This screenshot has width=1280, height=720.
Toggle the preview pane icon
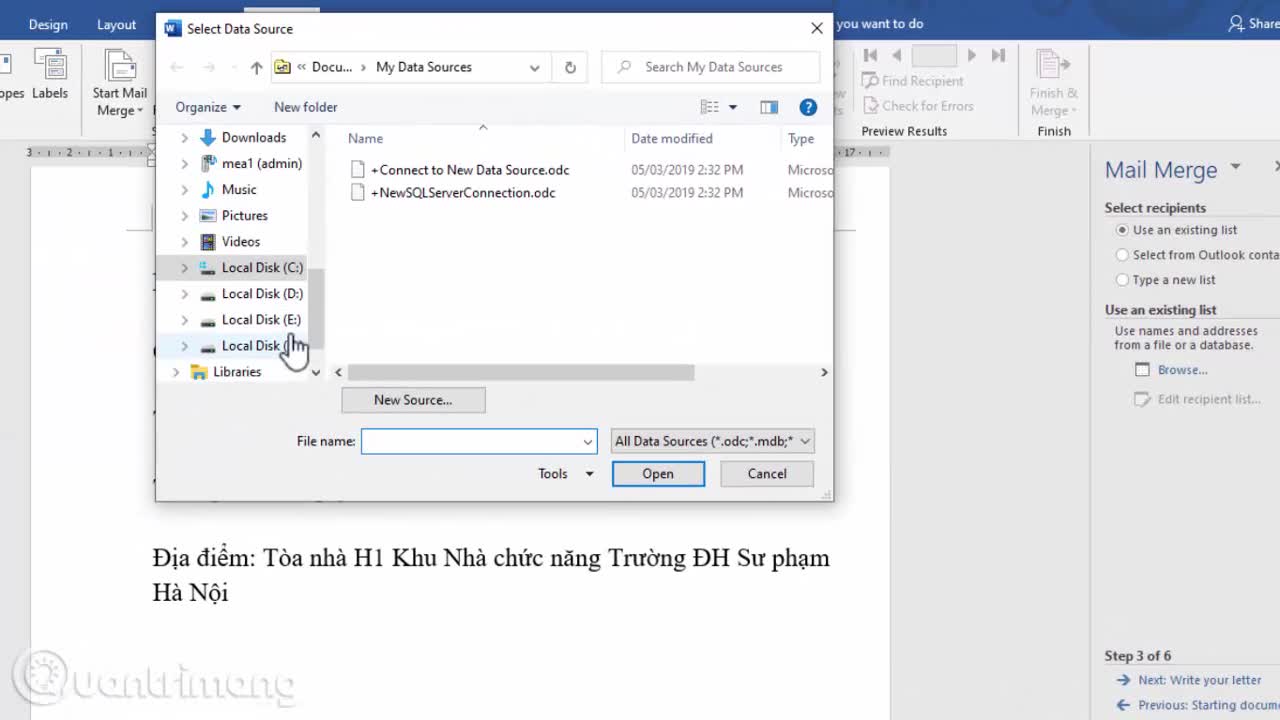769,107
